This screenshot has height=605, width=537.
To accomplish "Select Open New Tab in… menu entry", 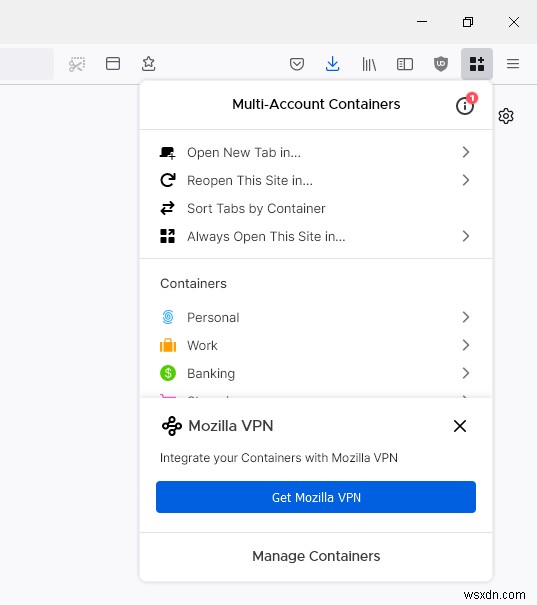I will [x=316, y=152].
